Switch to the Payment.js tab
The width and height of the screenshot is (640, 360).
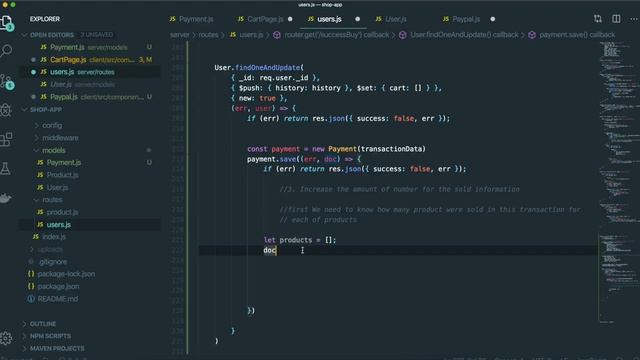191,19
